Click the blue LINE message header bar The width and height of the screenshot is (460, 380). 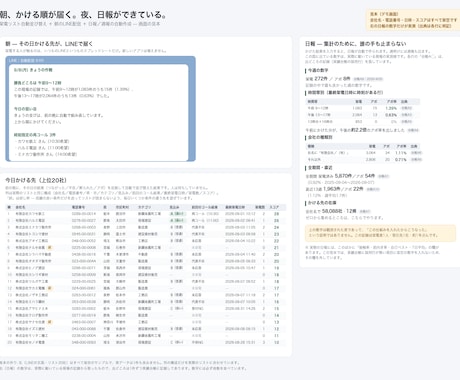tap(100, 60)
